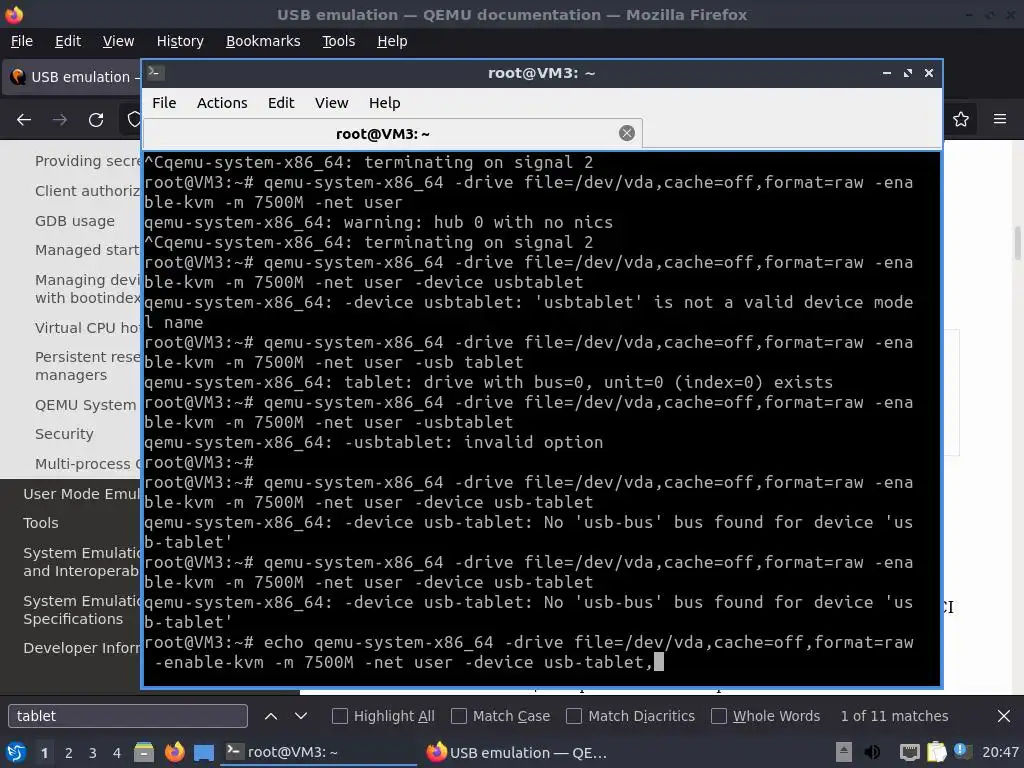Toggle Whole Words checkbox
This screenshot has width=1024, height=768.
(718, 716)
